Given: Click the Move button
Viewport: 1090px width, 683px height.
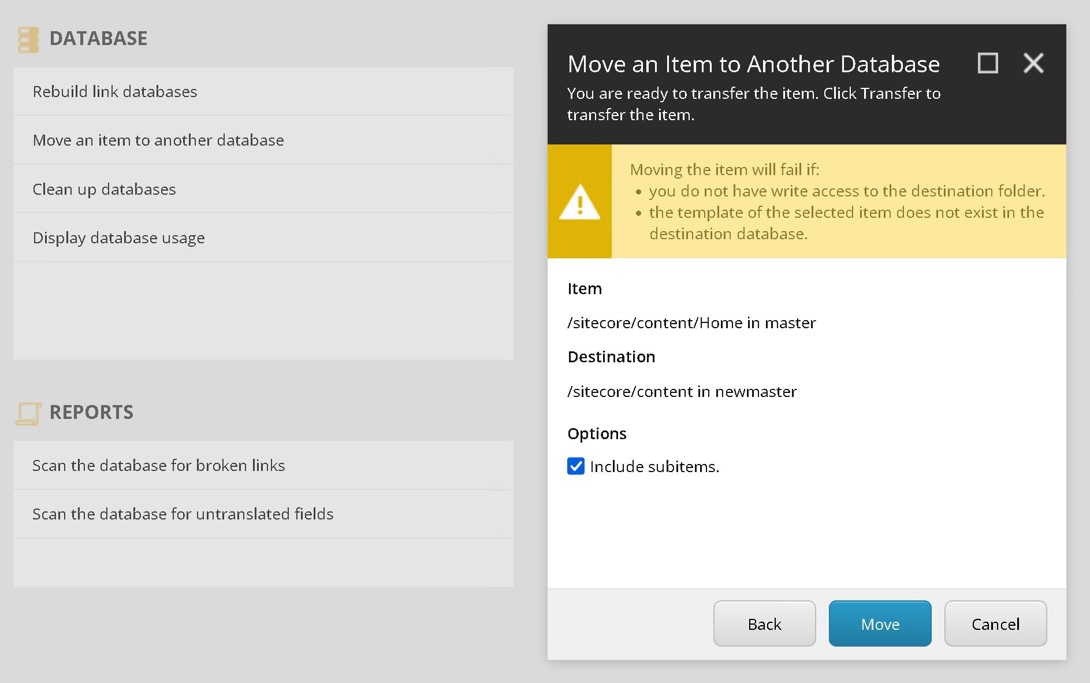Looking at the screenshot, I should coord(879,623).
